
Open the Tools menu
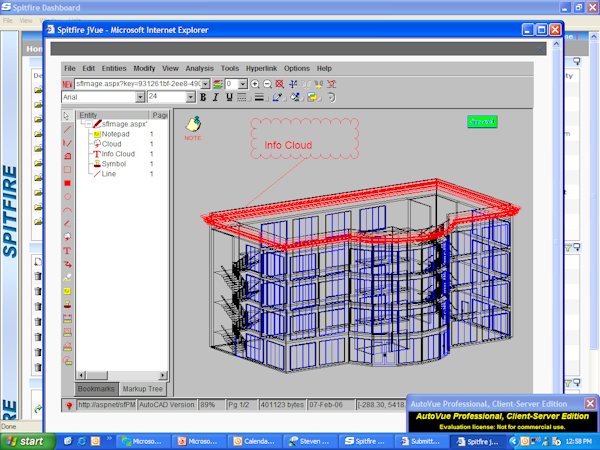(x=230, y=68)
